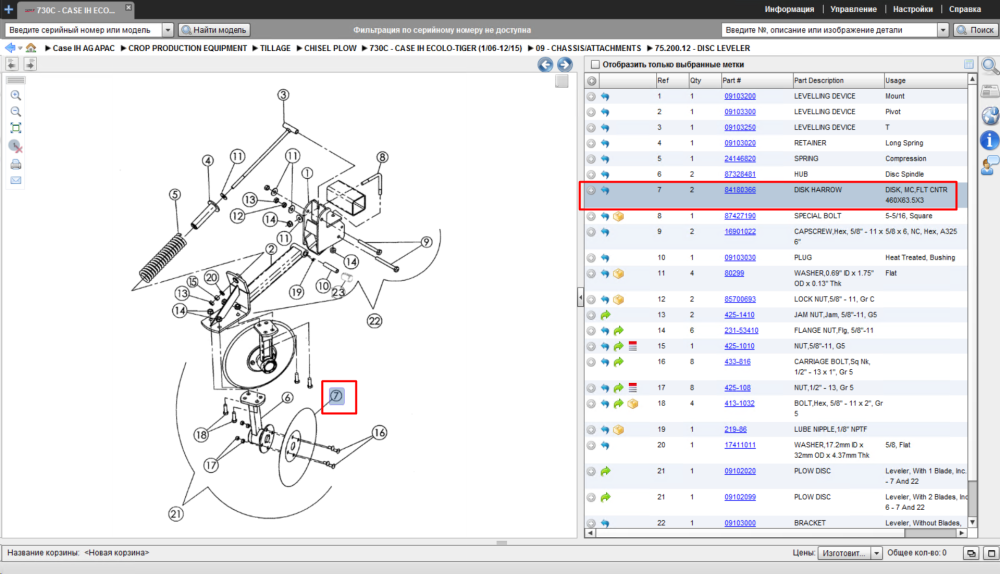Open price type 'Изготовит...' dropdown
1000x574 pixels.
click(x=876, y=553)
